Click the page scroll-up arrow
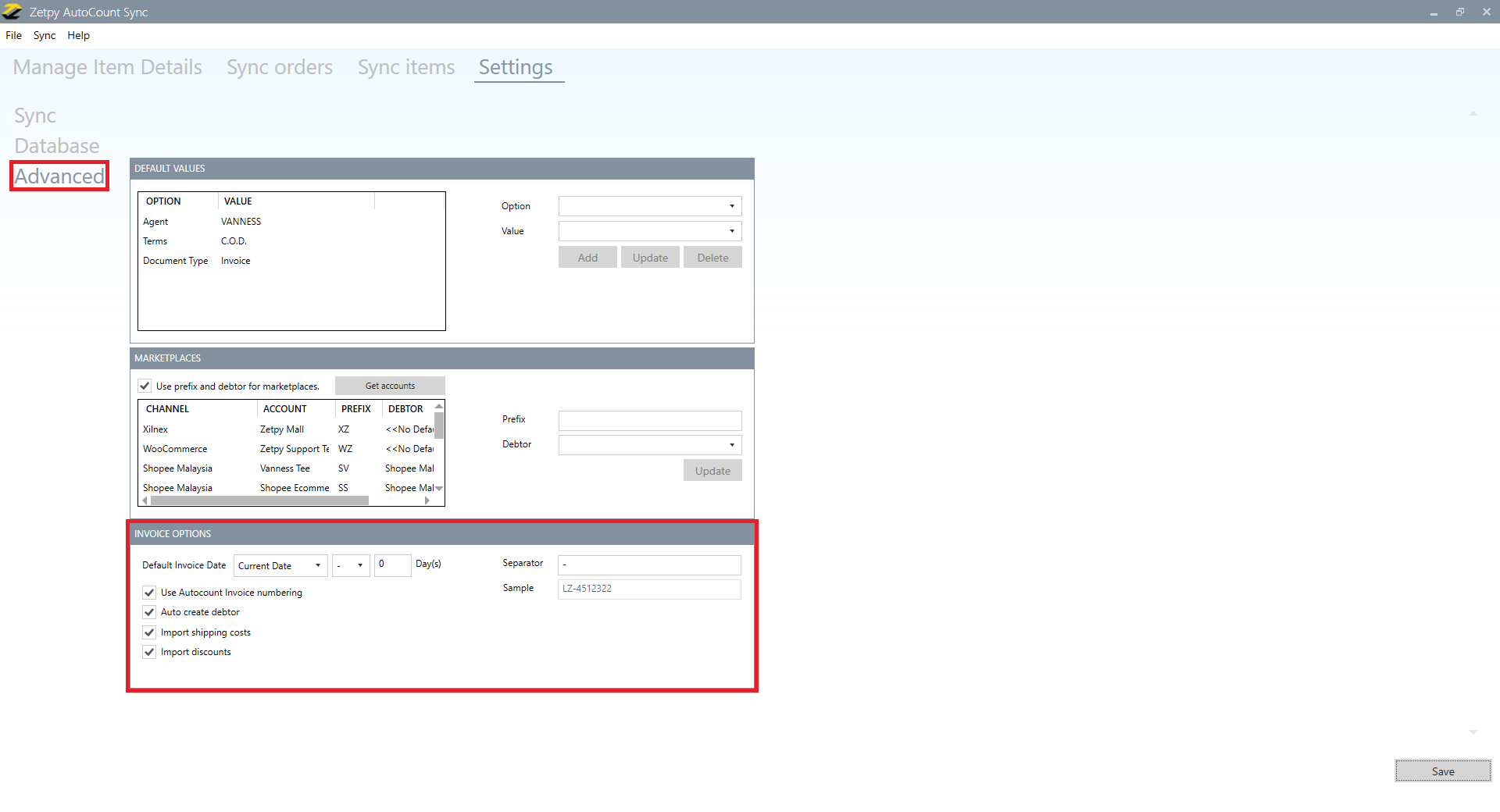The width and height of the screenshot is (1500, 812). pos(1473,114)
